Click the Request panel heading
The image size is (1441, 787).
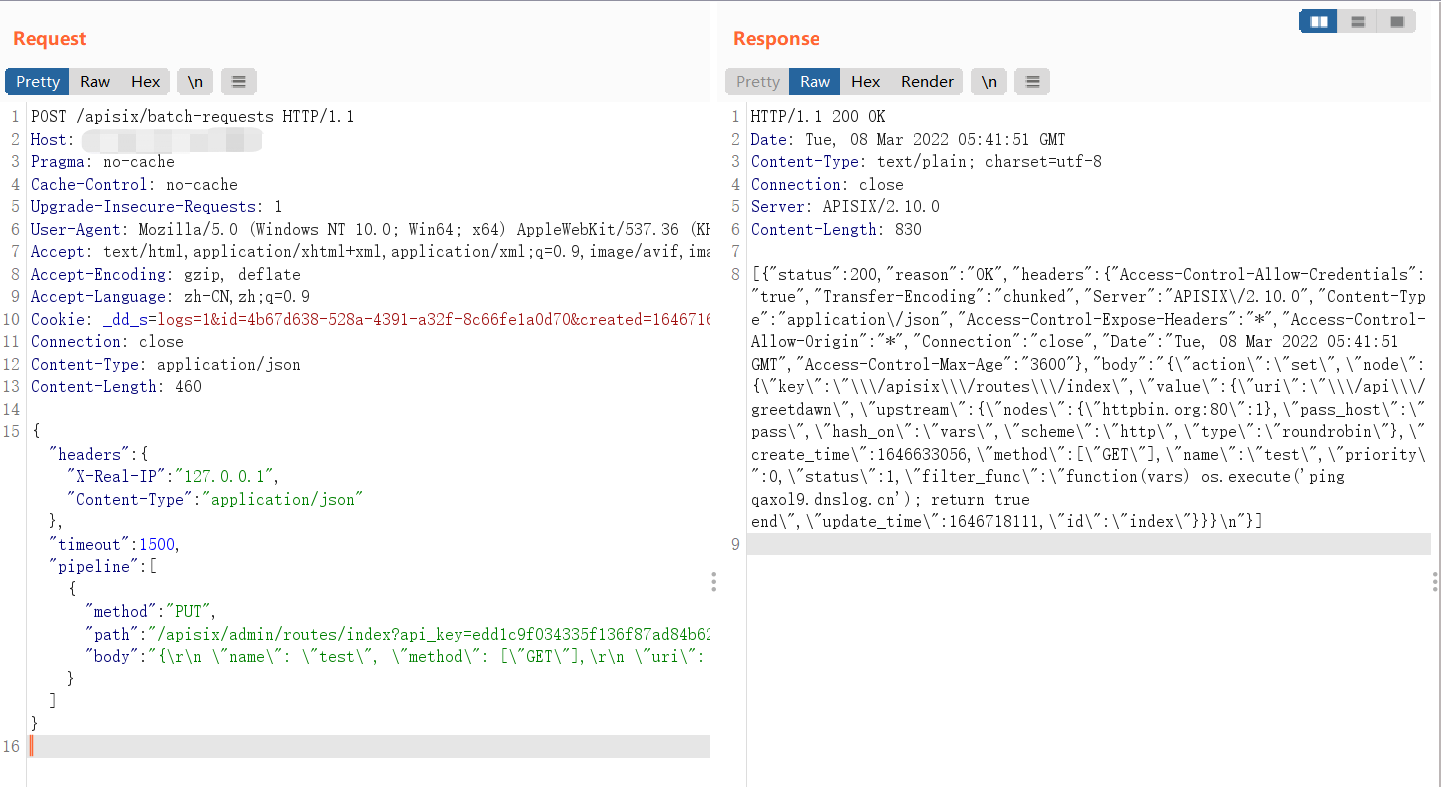pyautogui.click(x=50, y=39)
